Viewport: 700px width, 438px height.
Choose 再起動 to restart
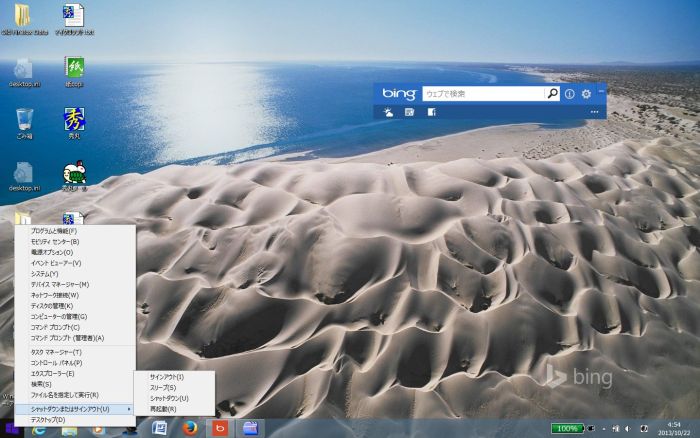click(x=163, y=409)
